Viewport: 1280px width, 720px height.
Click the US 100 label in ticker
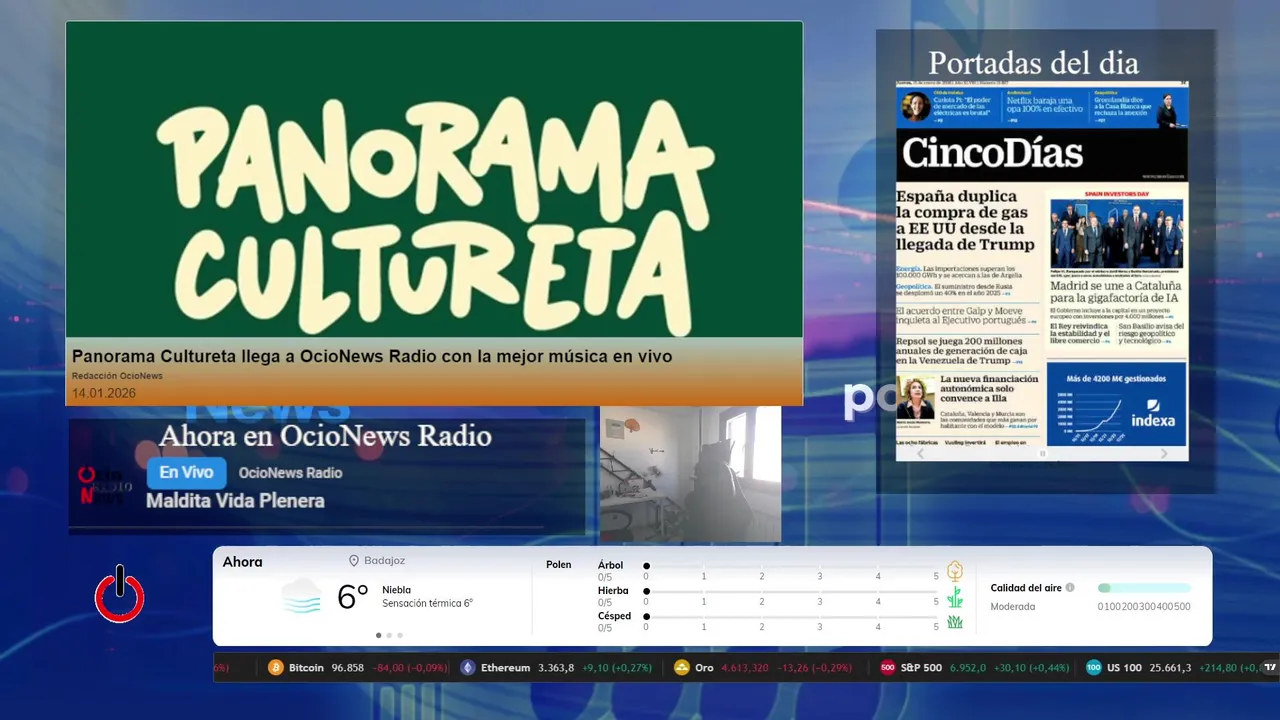(x=1124, y=668)
